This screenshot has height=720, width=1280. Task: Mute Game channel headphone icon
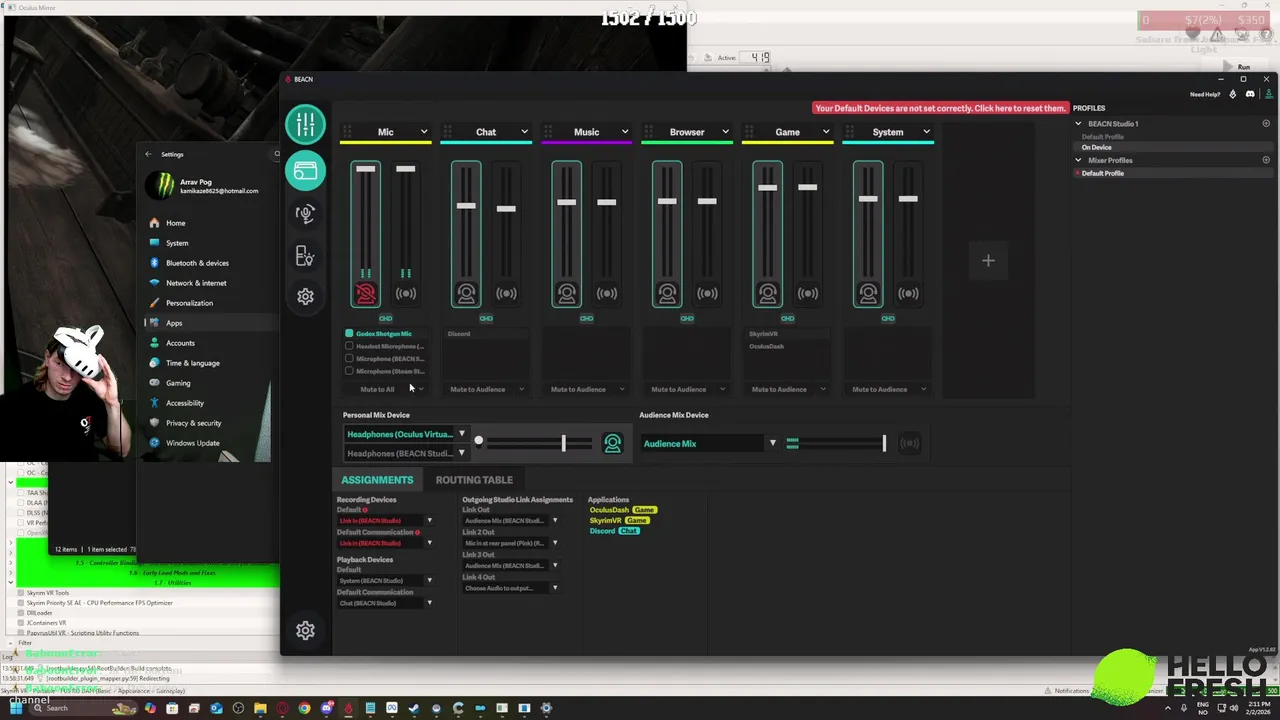point(767,294)
